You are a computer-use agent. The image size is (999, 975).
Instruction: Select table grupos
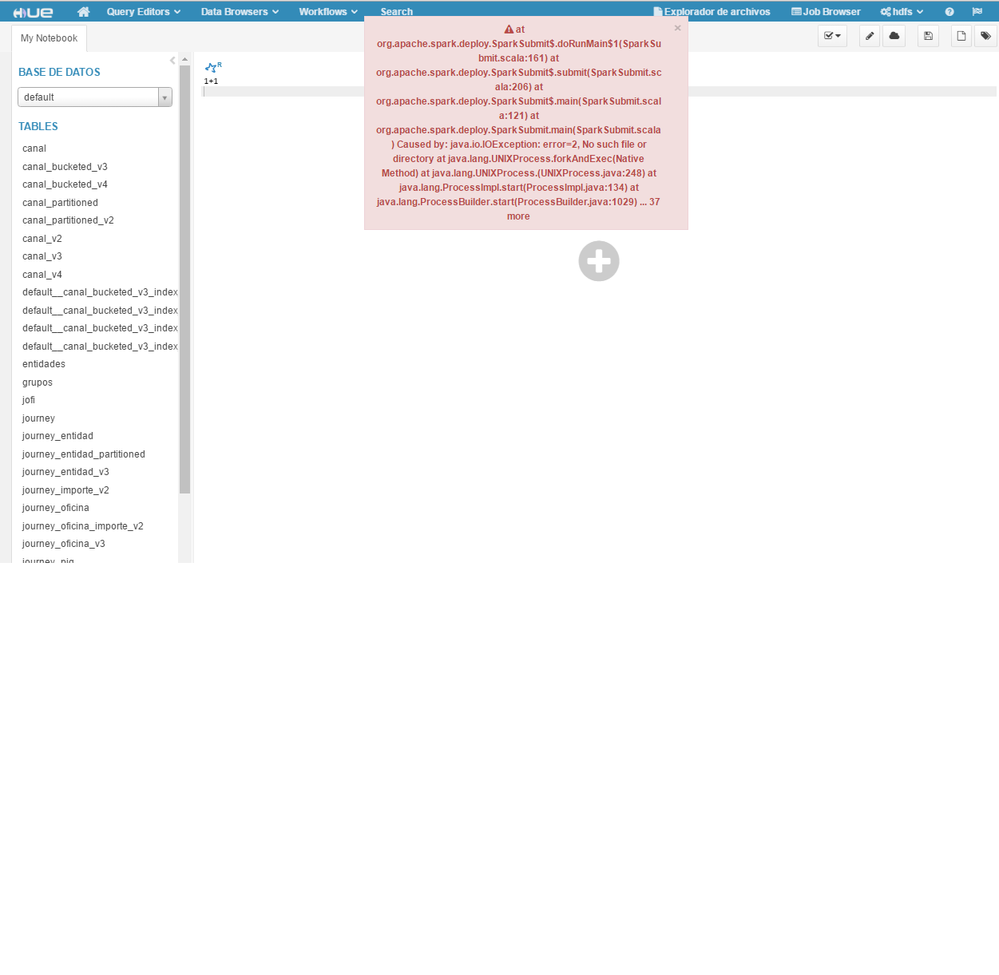(38, 382)
